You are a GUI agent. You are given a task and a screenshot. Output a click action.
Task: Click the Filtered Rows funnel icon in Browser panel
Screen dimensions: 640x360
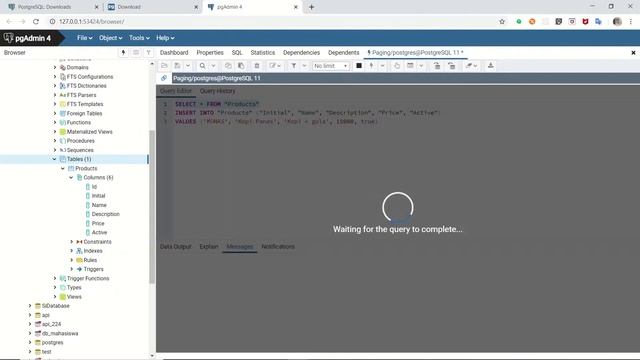149,53
